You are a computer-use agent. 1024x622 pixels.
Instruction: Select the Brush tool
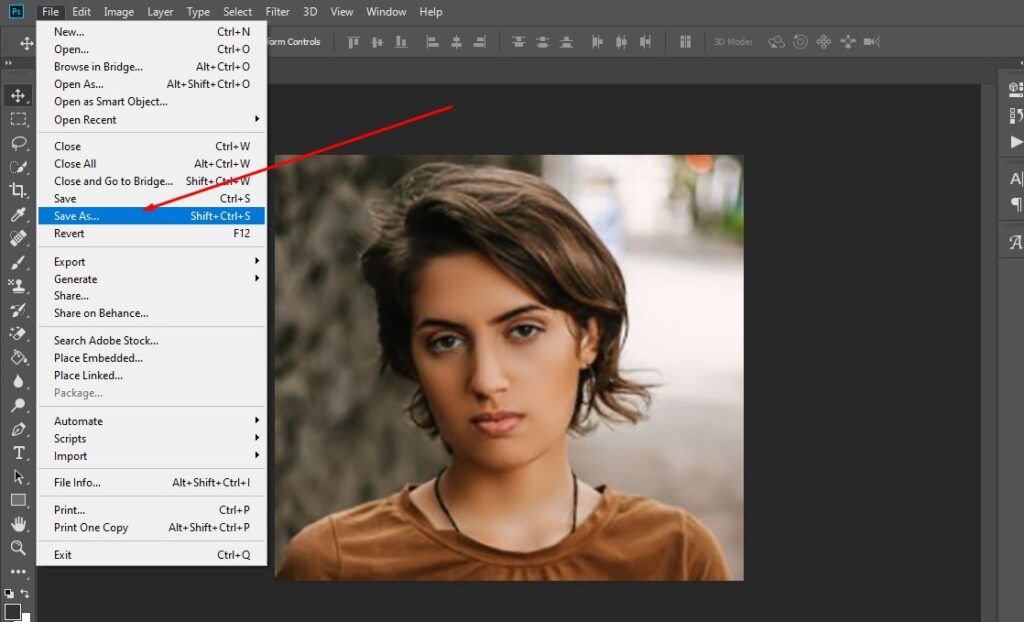coord(18,263)
